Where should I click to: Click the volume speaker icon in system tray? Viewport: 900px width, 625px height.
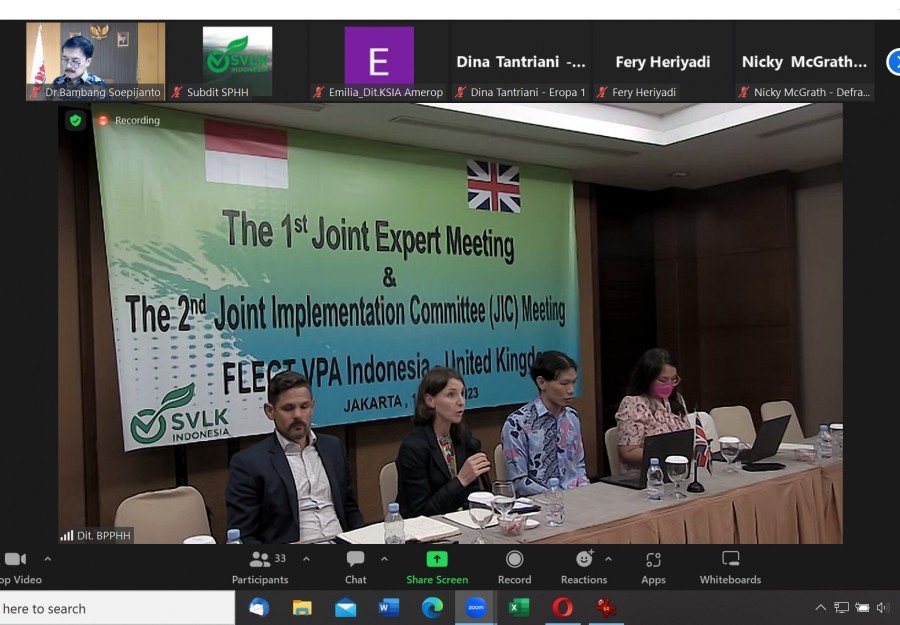pos(883,608)
